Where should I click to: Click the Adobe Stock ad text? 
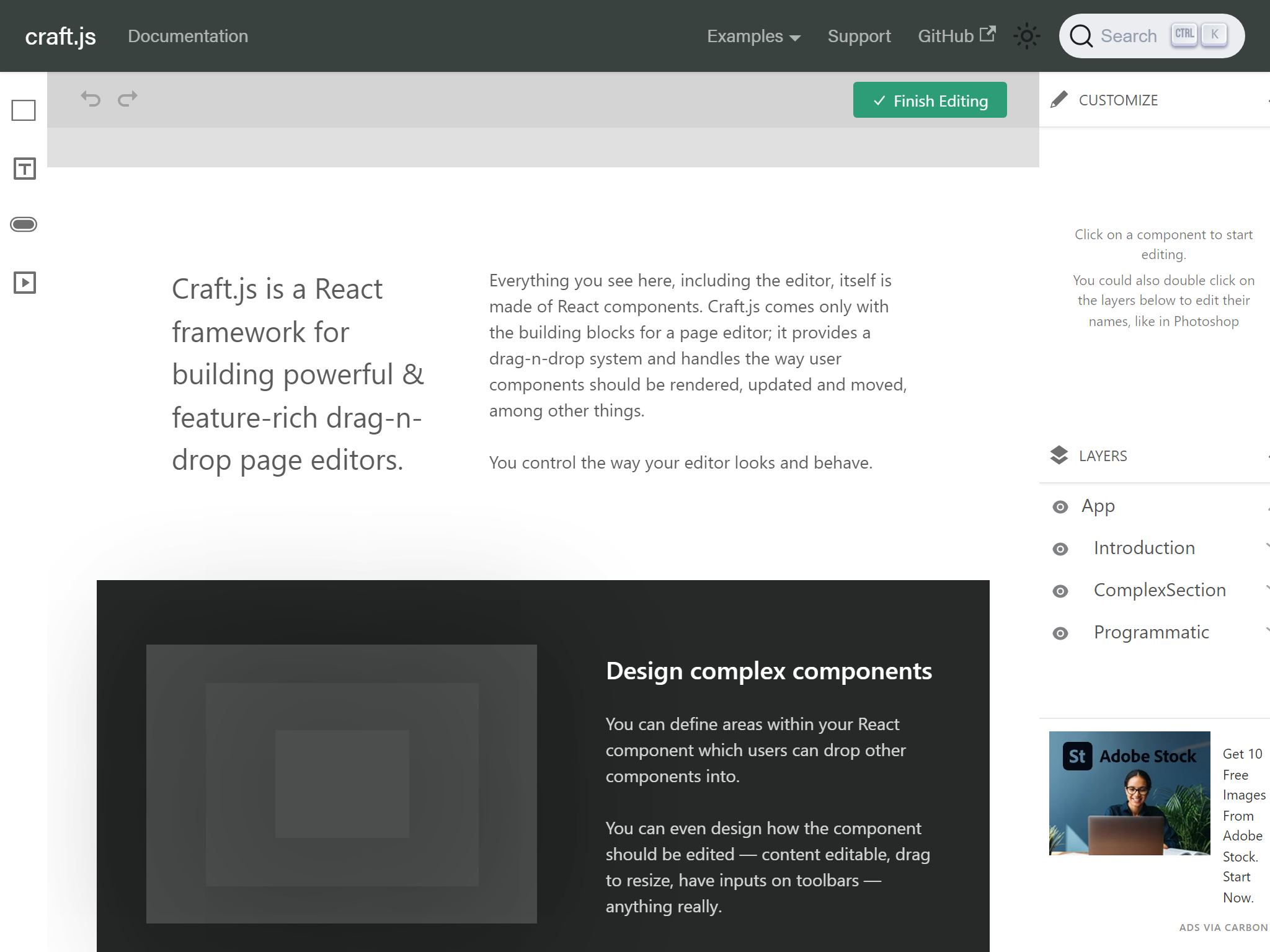click(x=1244, y=826)
